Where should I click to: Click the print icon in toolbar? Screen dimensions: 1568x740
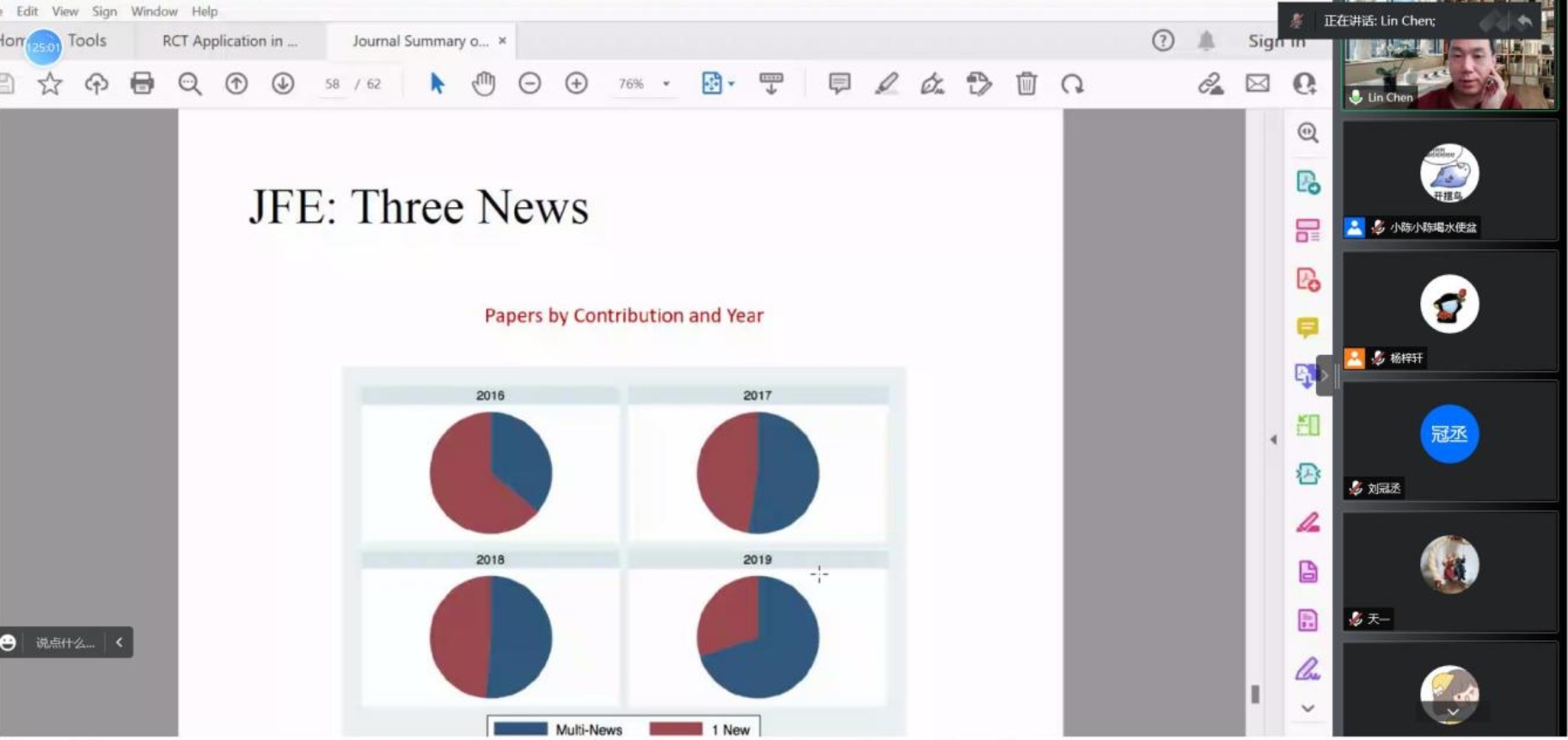(142, 83)
